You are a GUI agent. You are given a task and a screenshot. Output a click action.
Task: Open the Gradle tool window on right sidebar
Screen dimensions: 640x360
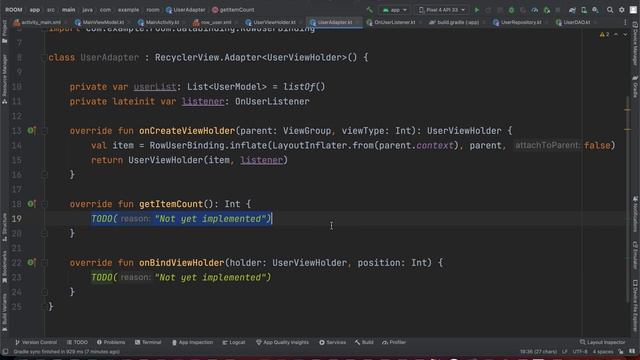(x=636, y=87)
